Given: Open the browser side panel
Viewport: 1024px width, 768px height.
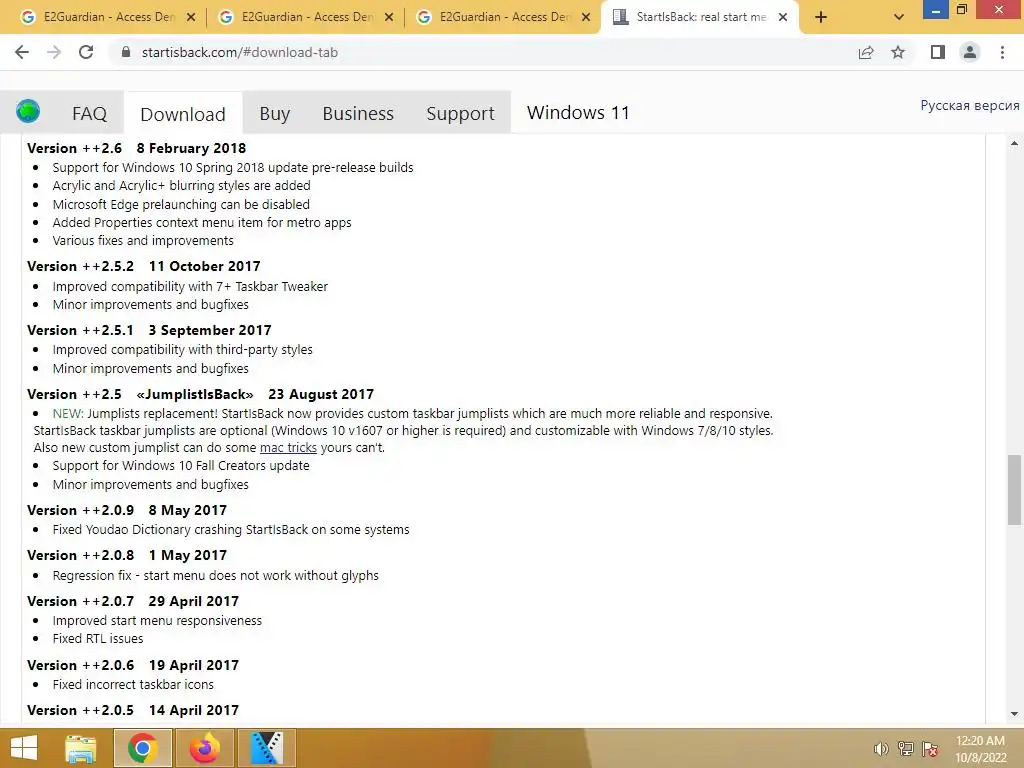Looking at the screenshot, I should (938, 52).
